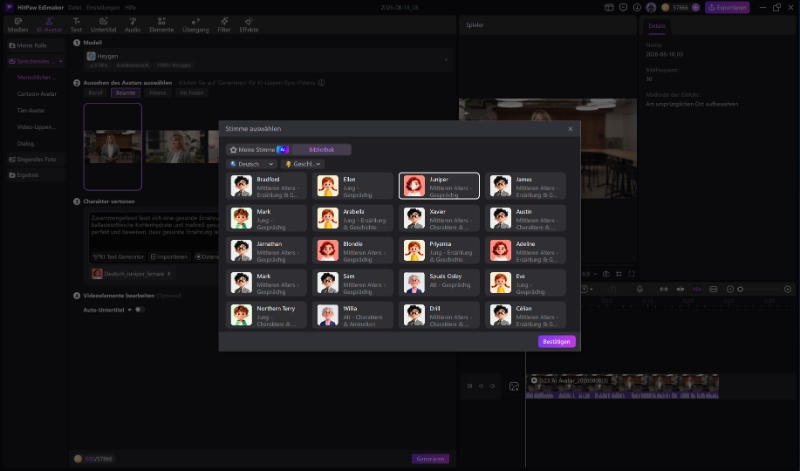Open the KI-Avatar toolbar tab
The height and width of the screenshot is (471, 800).
[49, 25]
